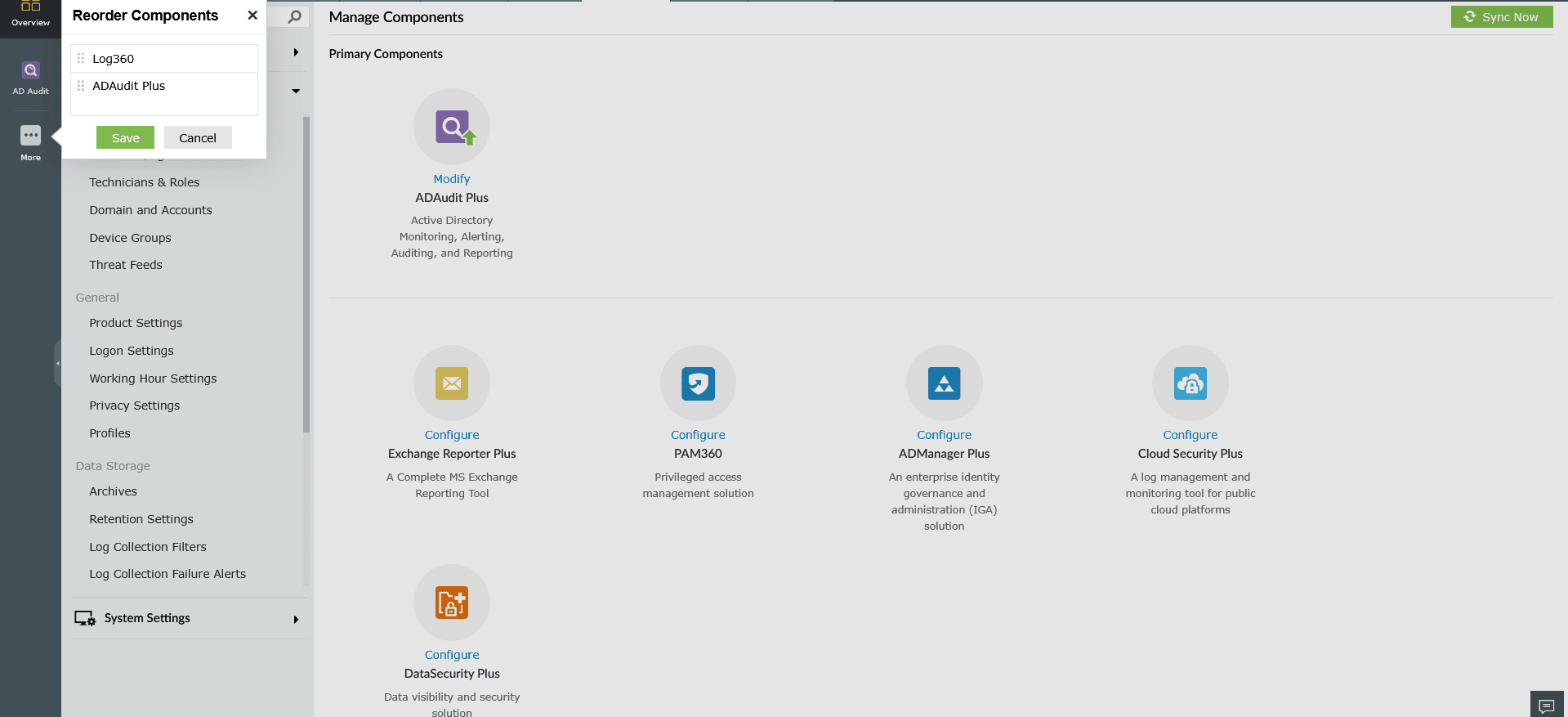This screenshot has width=1568, height=717.
Task: Cancel the reorder components dialog
Action: [x=198, y=137]
